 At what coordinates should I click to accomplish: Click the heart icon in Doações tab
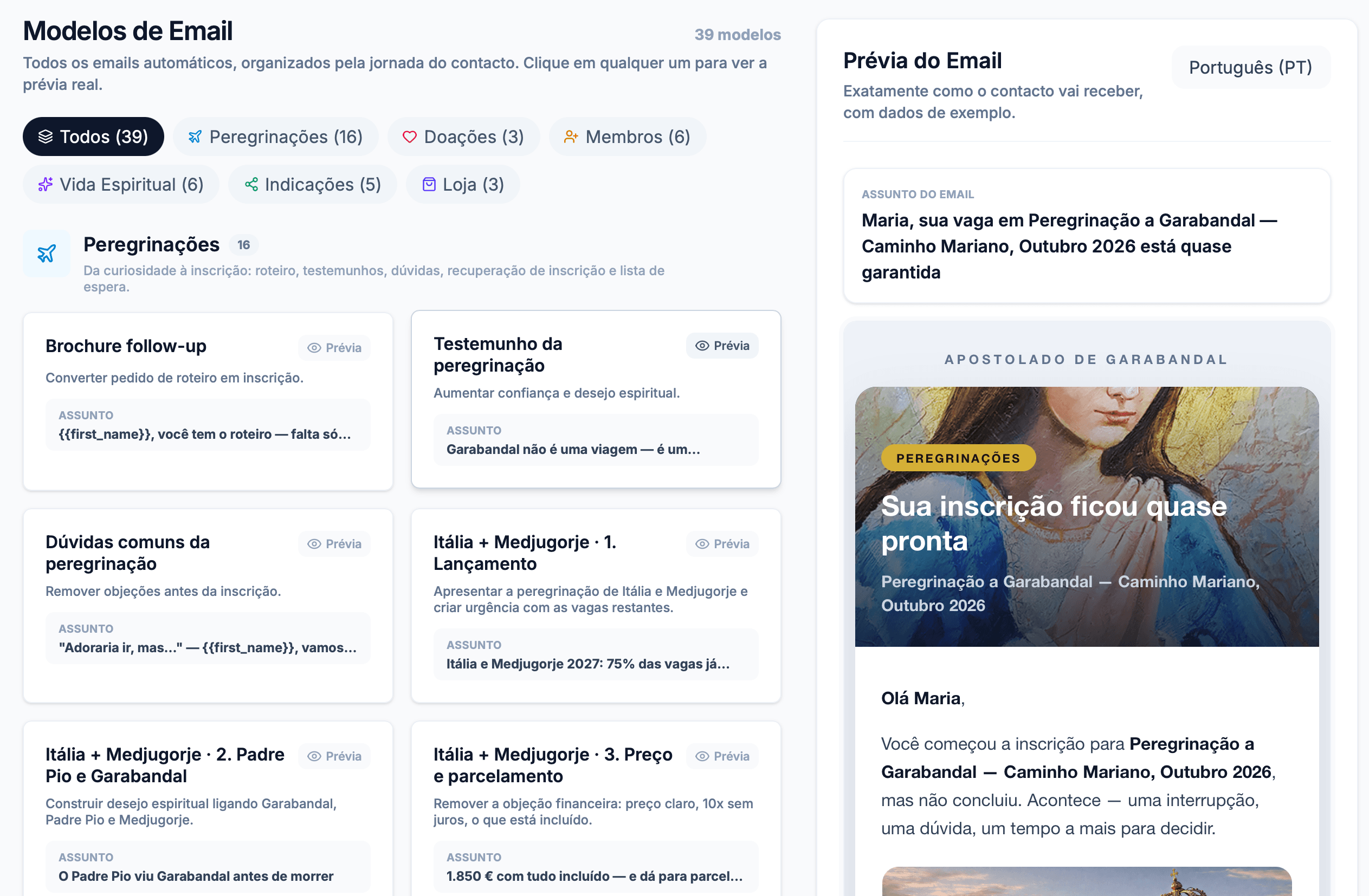410,137
